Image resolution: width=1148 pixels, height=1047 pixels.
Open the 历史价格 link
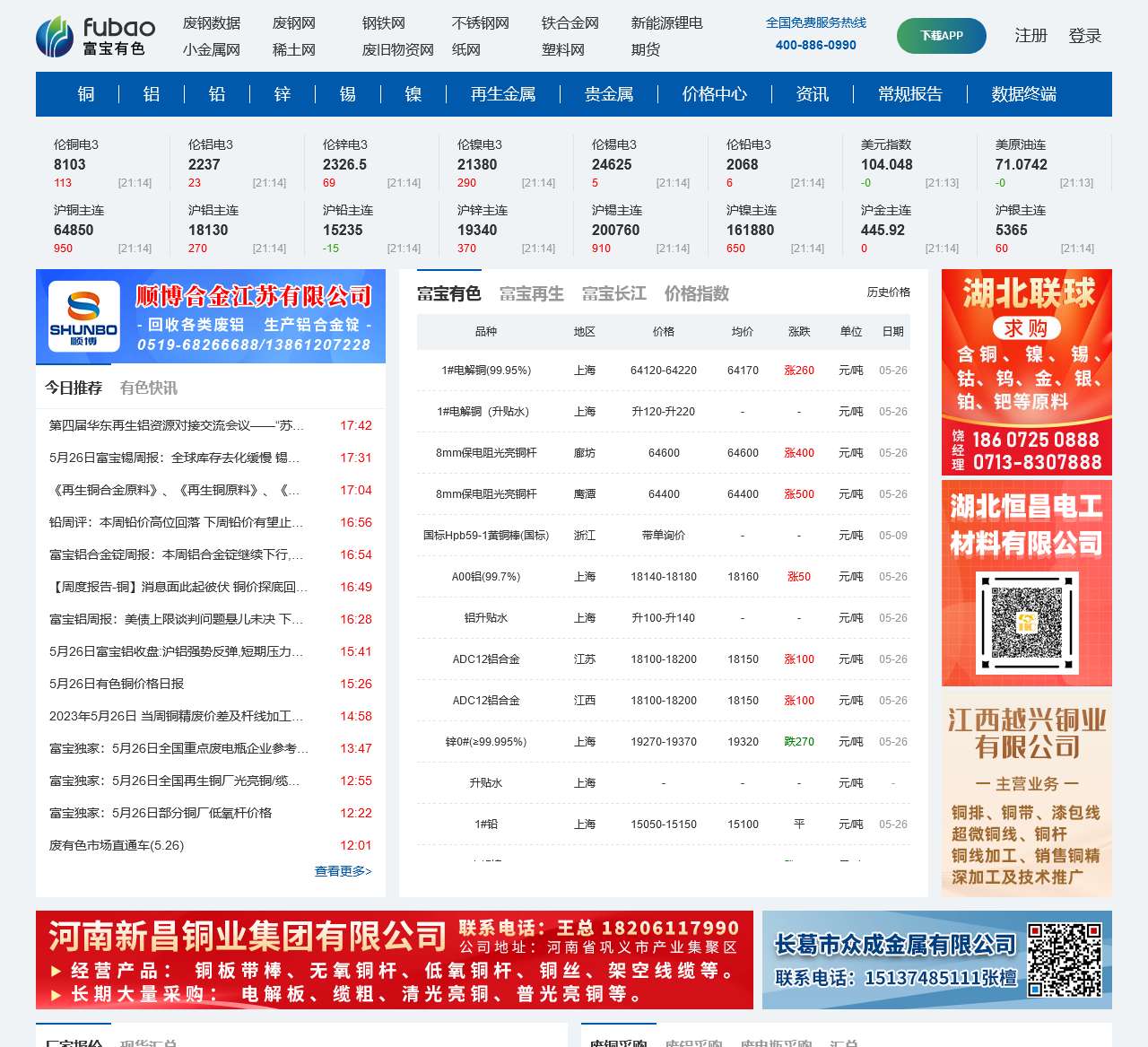(x=889, y=292)
